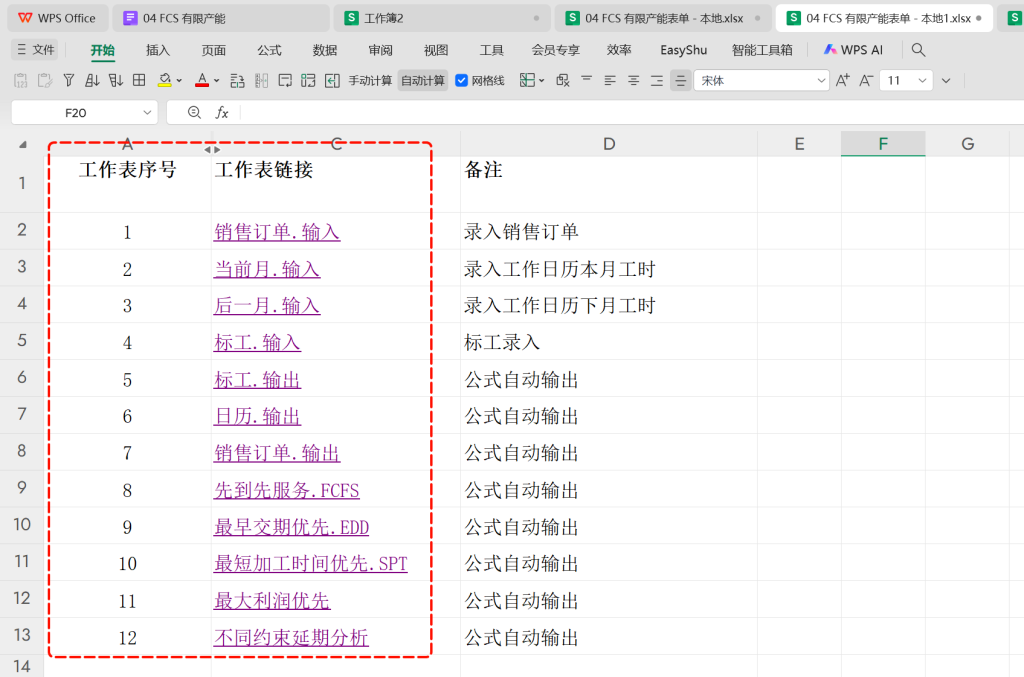Image resolution: width=1024 pixels, height=677 pixels.
Task: Expand the freeze panes dropdown arrow
Action: [541, 81]
